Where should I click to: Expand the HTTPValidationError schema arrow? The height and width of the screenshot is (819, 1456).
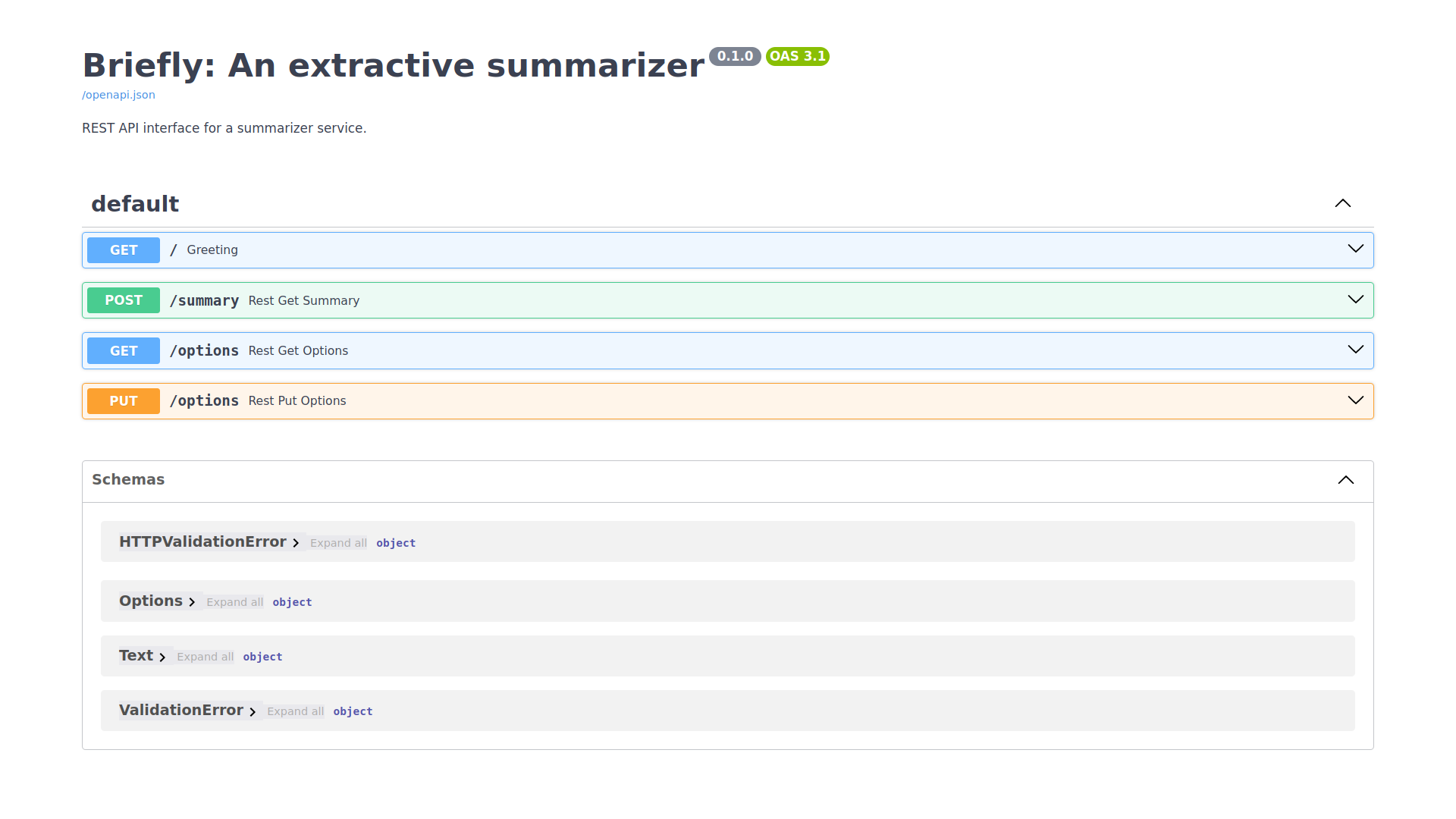pos(296,543)
